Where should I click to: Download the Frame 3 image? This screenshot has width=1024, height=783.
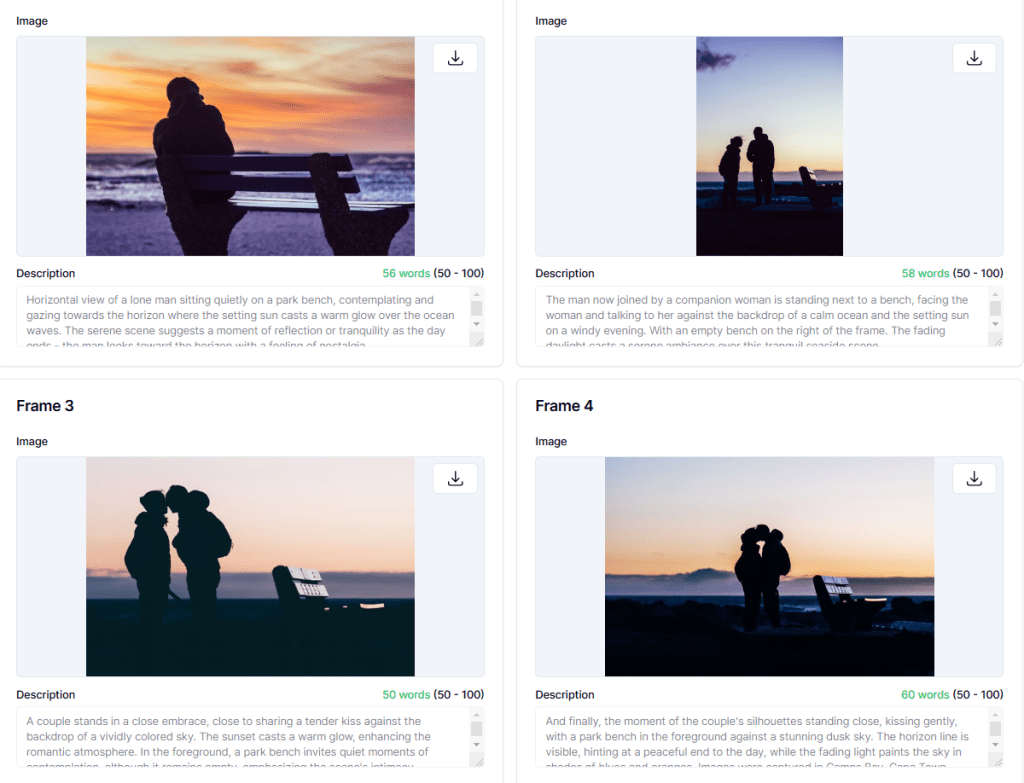point(455,478)
